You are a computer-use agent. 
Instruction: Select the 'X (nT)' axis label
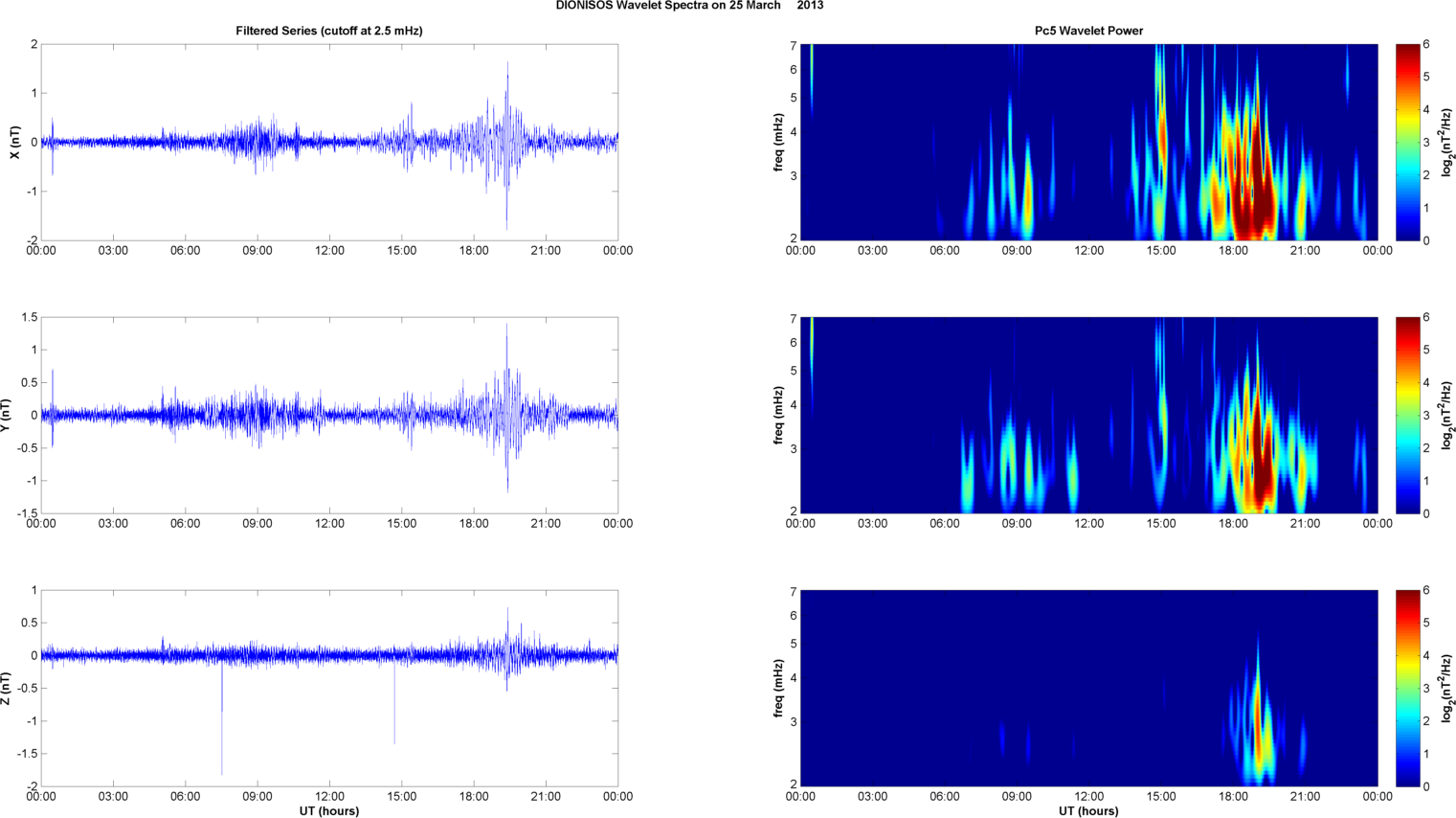(x=14, y=143)
